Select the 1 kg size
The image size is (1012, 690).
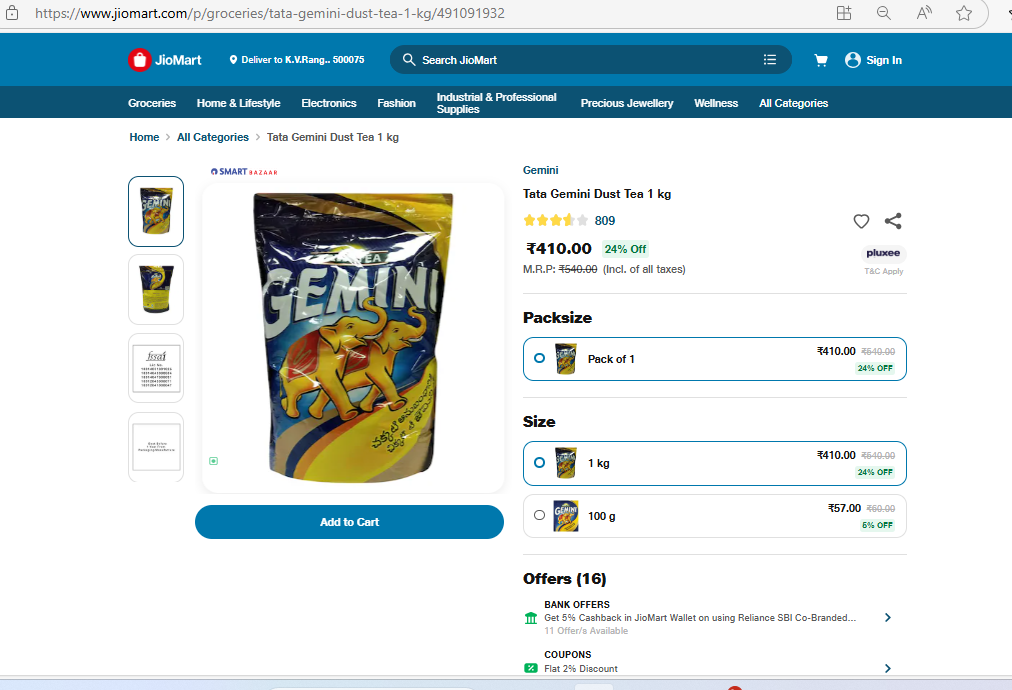coord(540,463)
